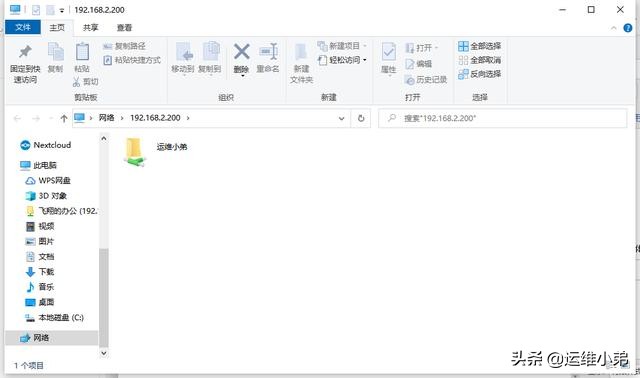Open the File (文件) tab

coord(23,27)
